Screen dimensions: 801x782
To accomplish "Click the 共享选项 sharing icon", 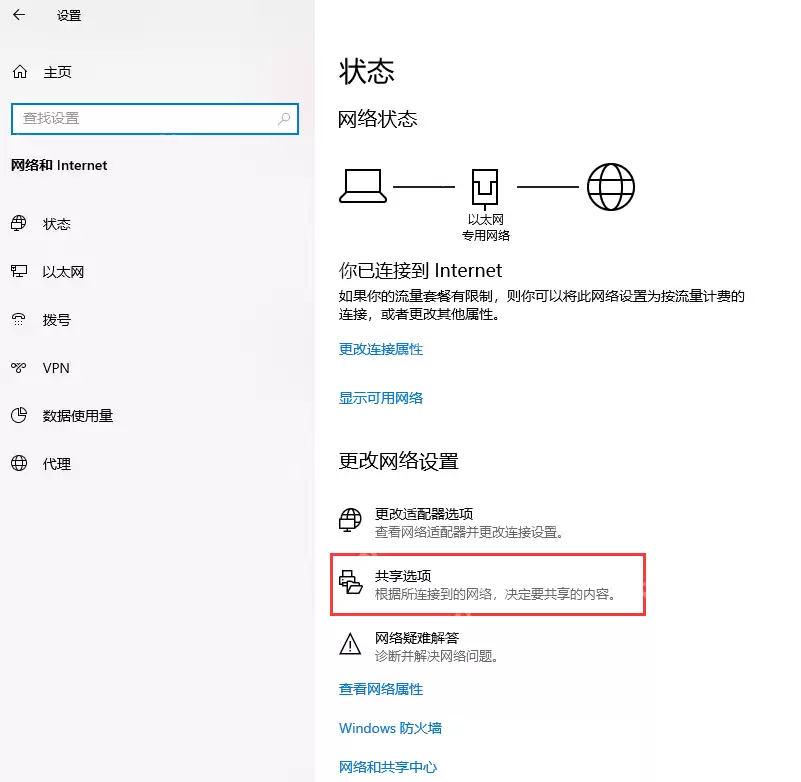I will 350,578.
